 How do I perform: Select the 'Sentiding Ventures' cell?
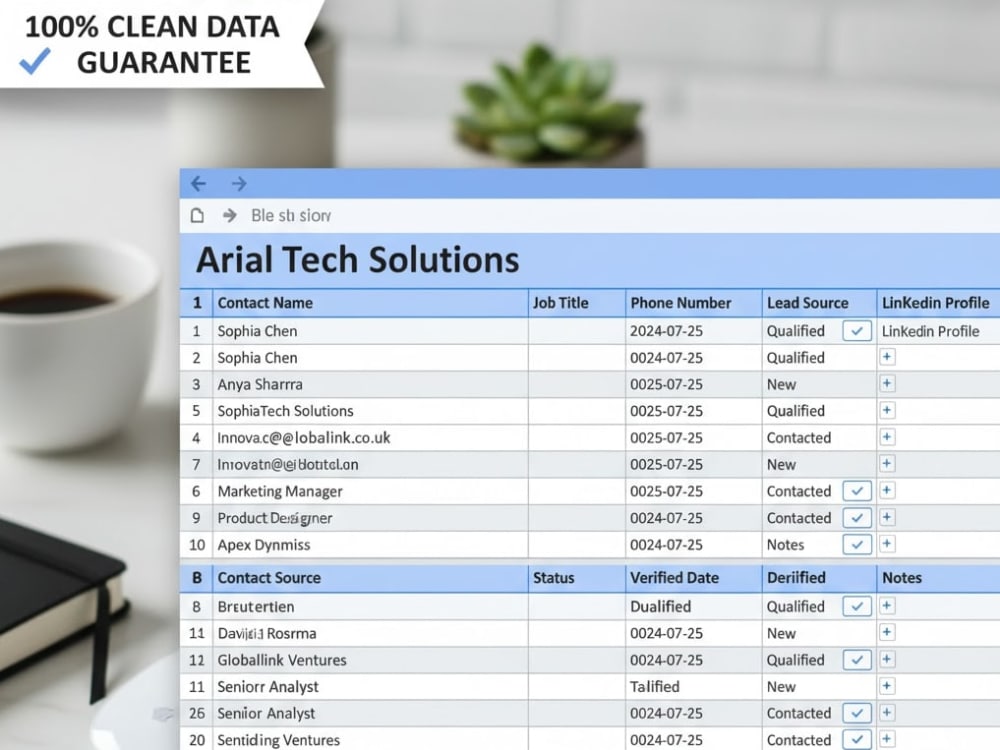[370, 740]
